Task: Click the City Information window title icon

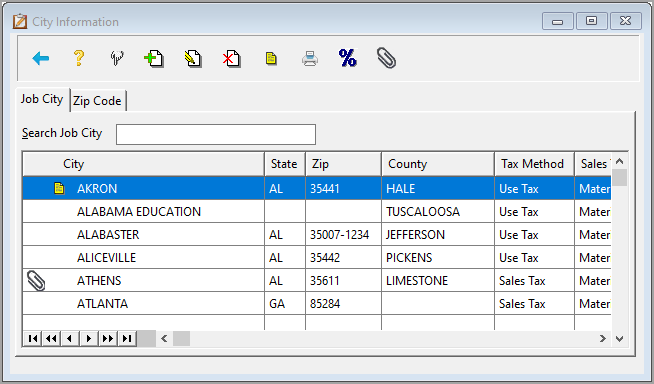Action: point(20,21)
